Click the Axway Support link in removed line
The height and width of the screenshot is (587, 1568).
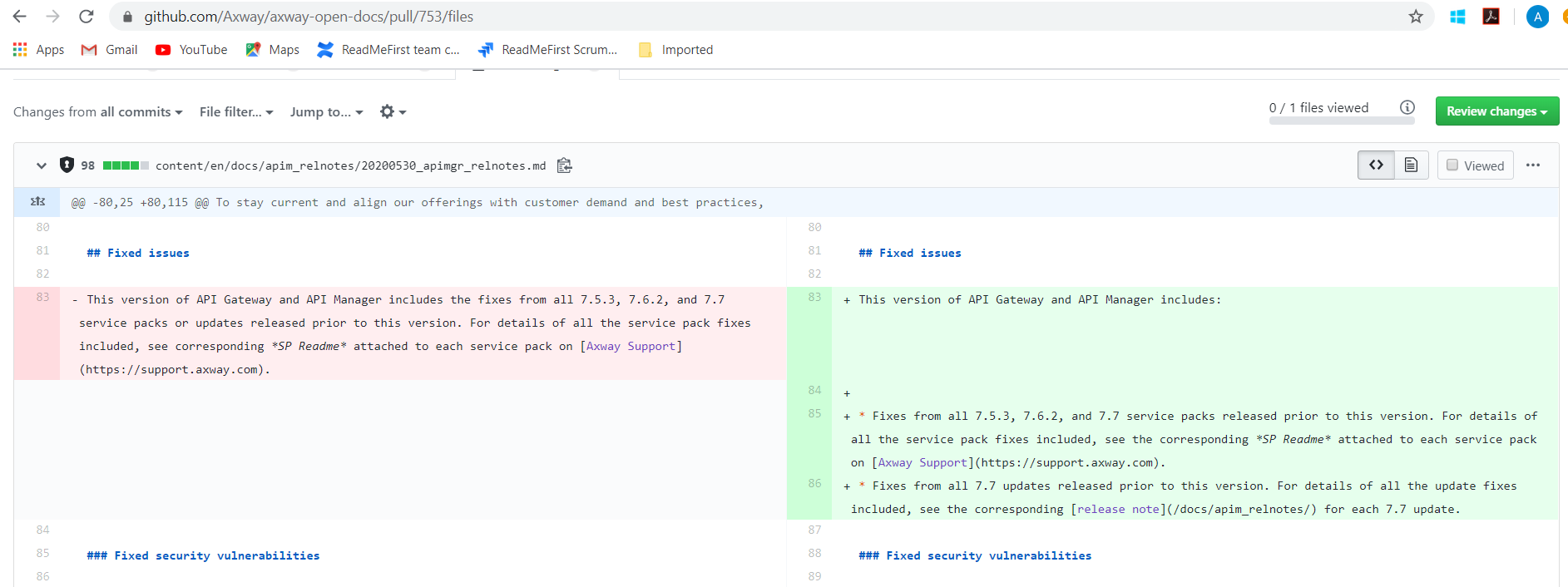point(631,346)
